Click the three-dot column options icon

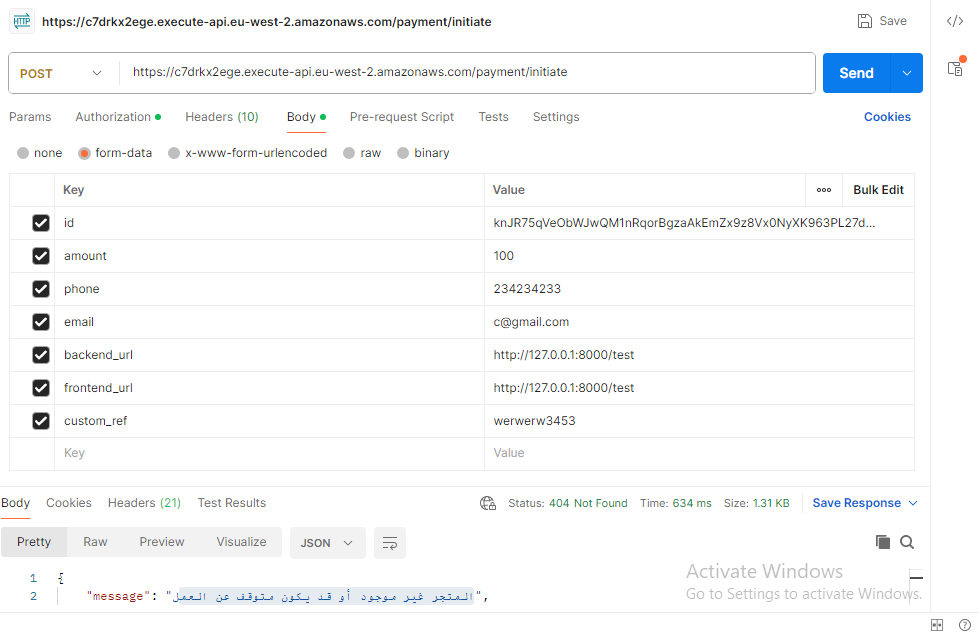[824, 190]
